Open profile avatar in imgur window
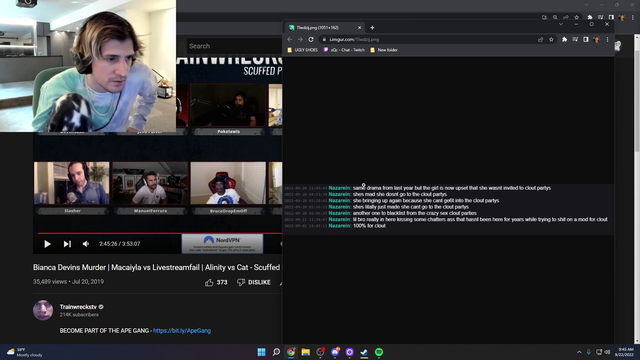 (597, 40)
